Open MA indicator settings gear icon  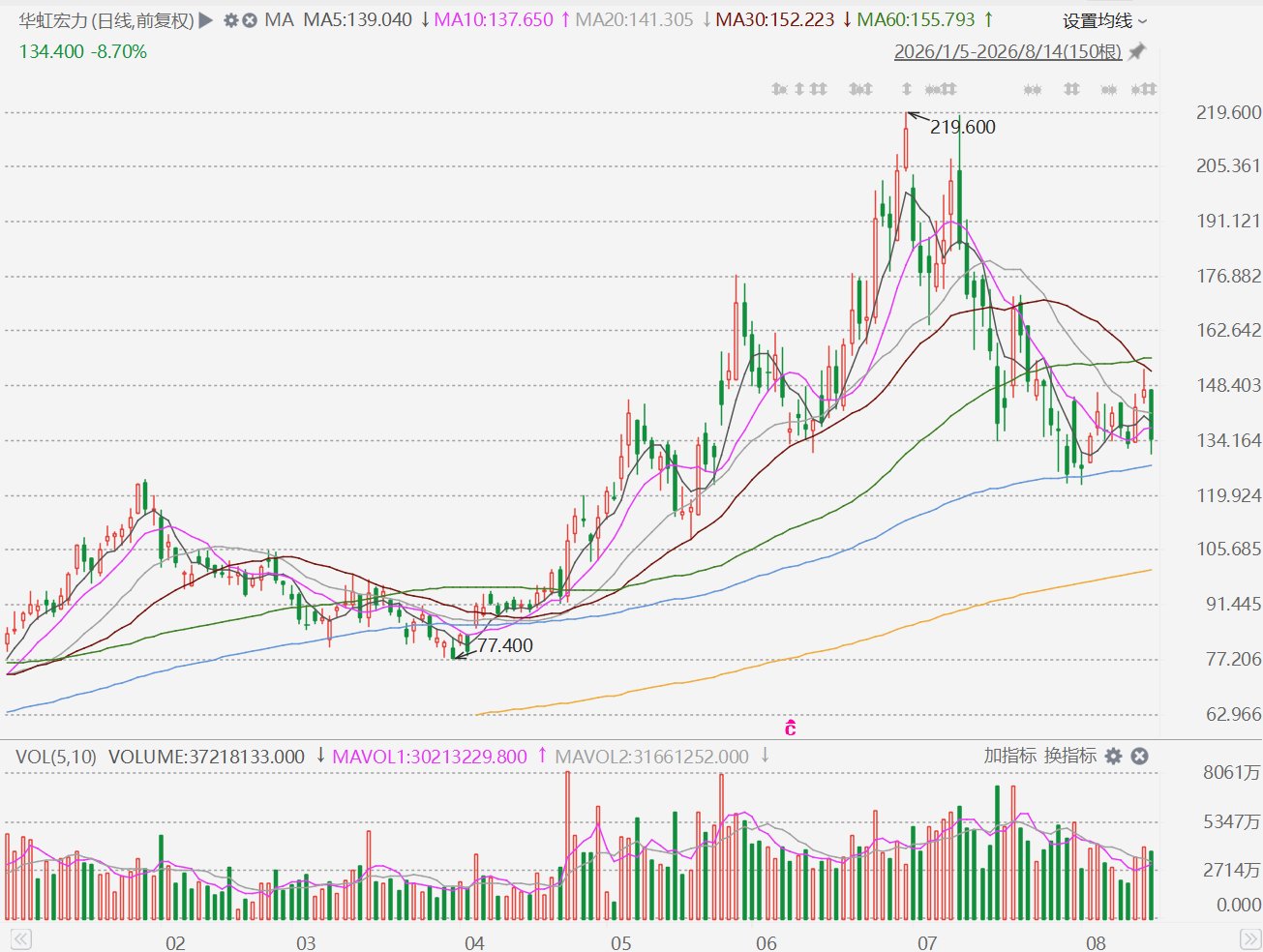point(230,20)
